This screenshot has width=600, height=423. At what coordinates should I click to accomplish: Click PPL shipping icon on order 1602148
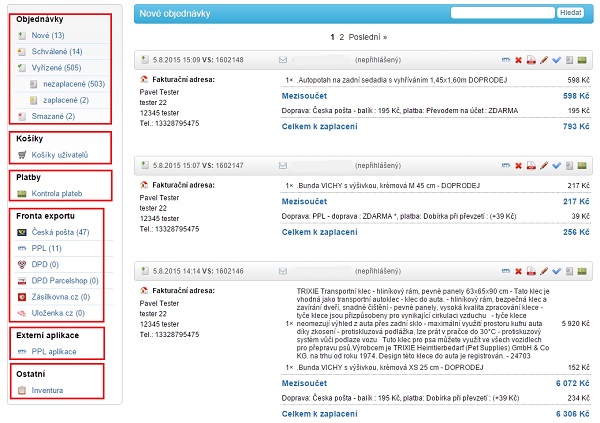point(505,60)
